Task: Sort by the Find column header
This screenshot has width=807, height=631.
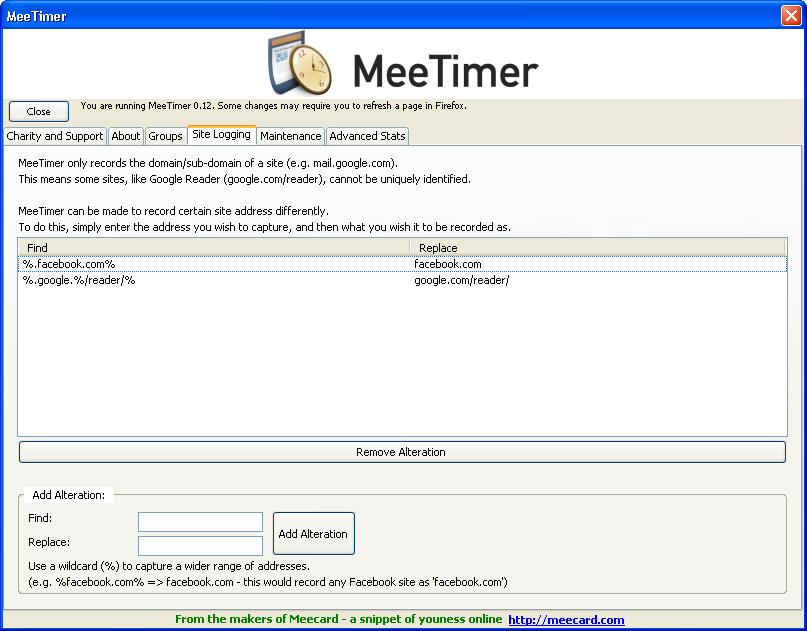Action: tap(214, 248)
